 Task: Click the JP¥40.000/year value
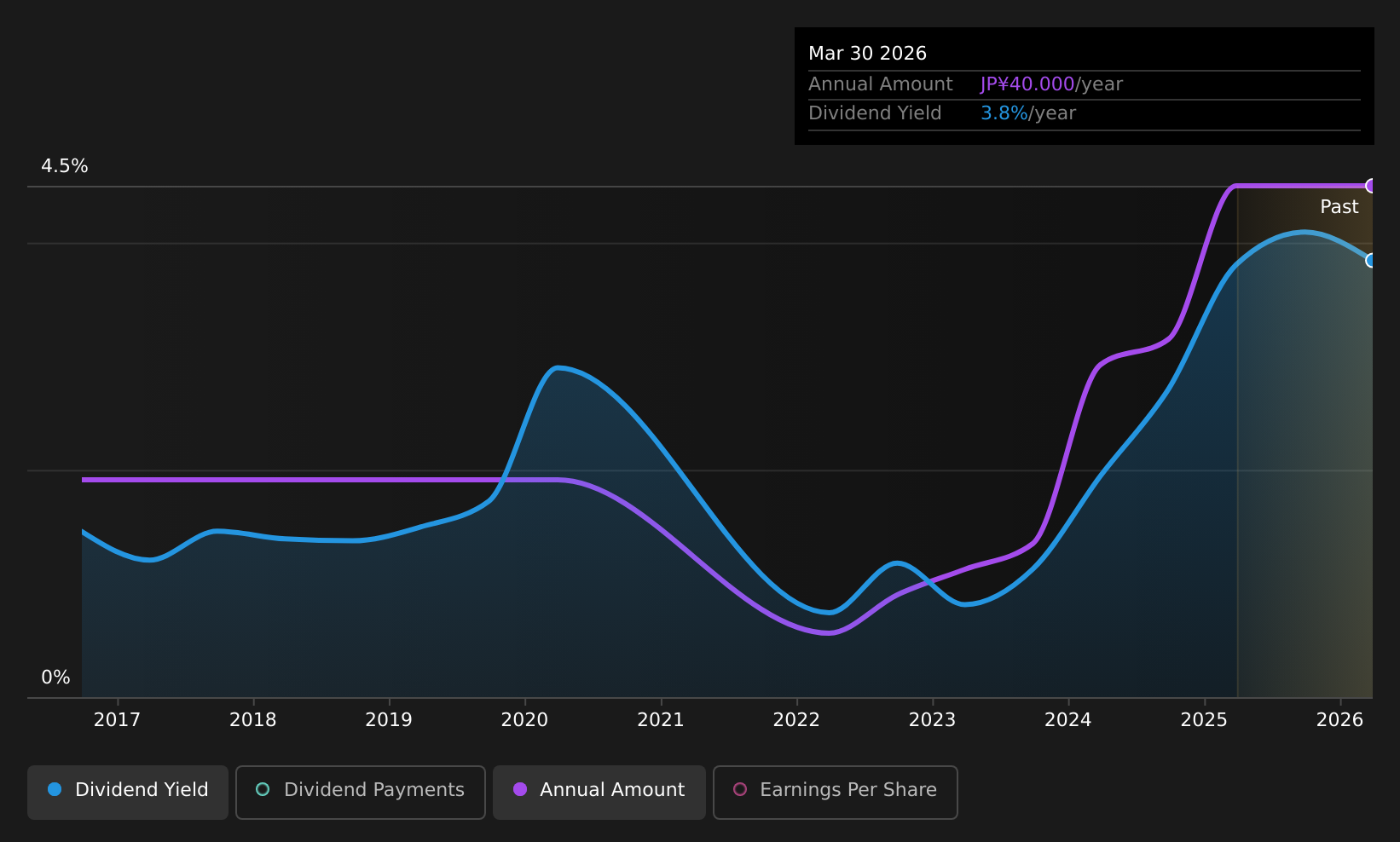1051,84
